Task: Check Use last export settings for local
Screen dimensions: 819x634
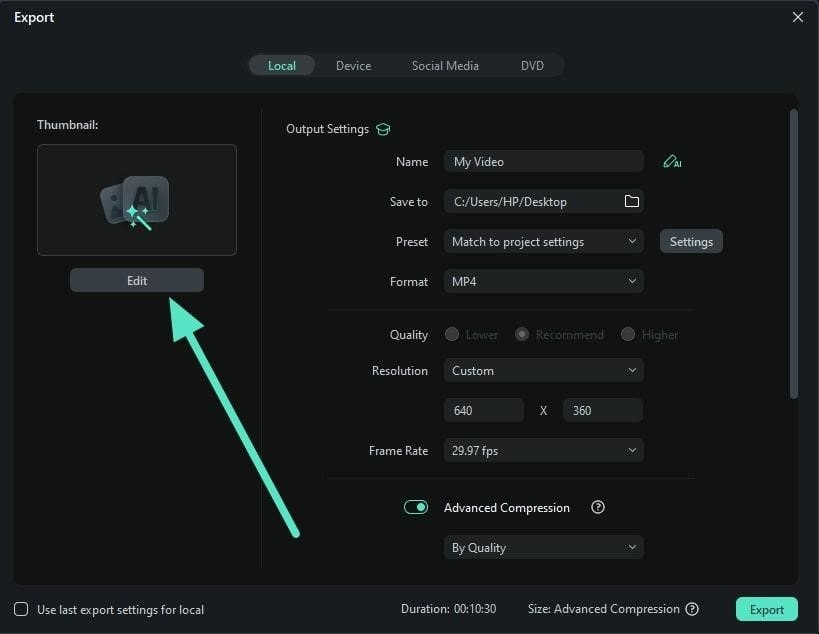Action: pos(21,609)
